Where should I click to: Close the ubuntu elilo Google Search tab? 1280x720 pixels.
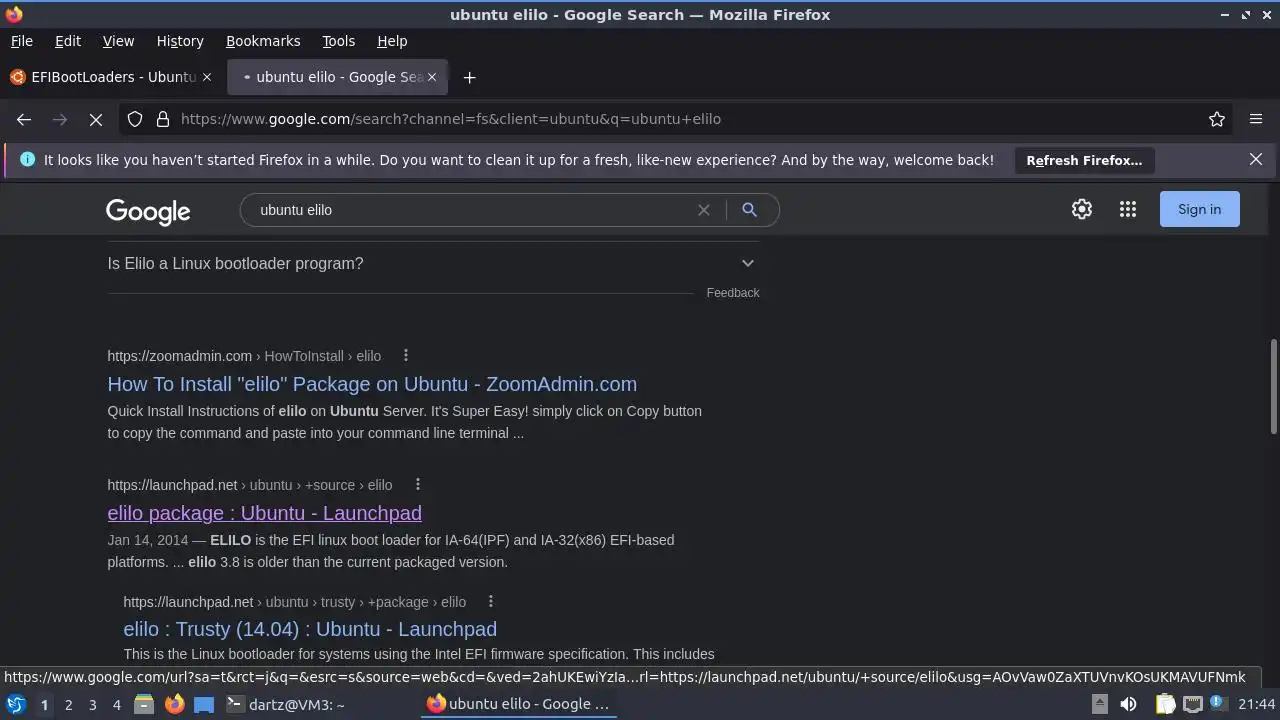(x=432, y=77)
